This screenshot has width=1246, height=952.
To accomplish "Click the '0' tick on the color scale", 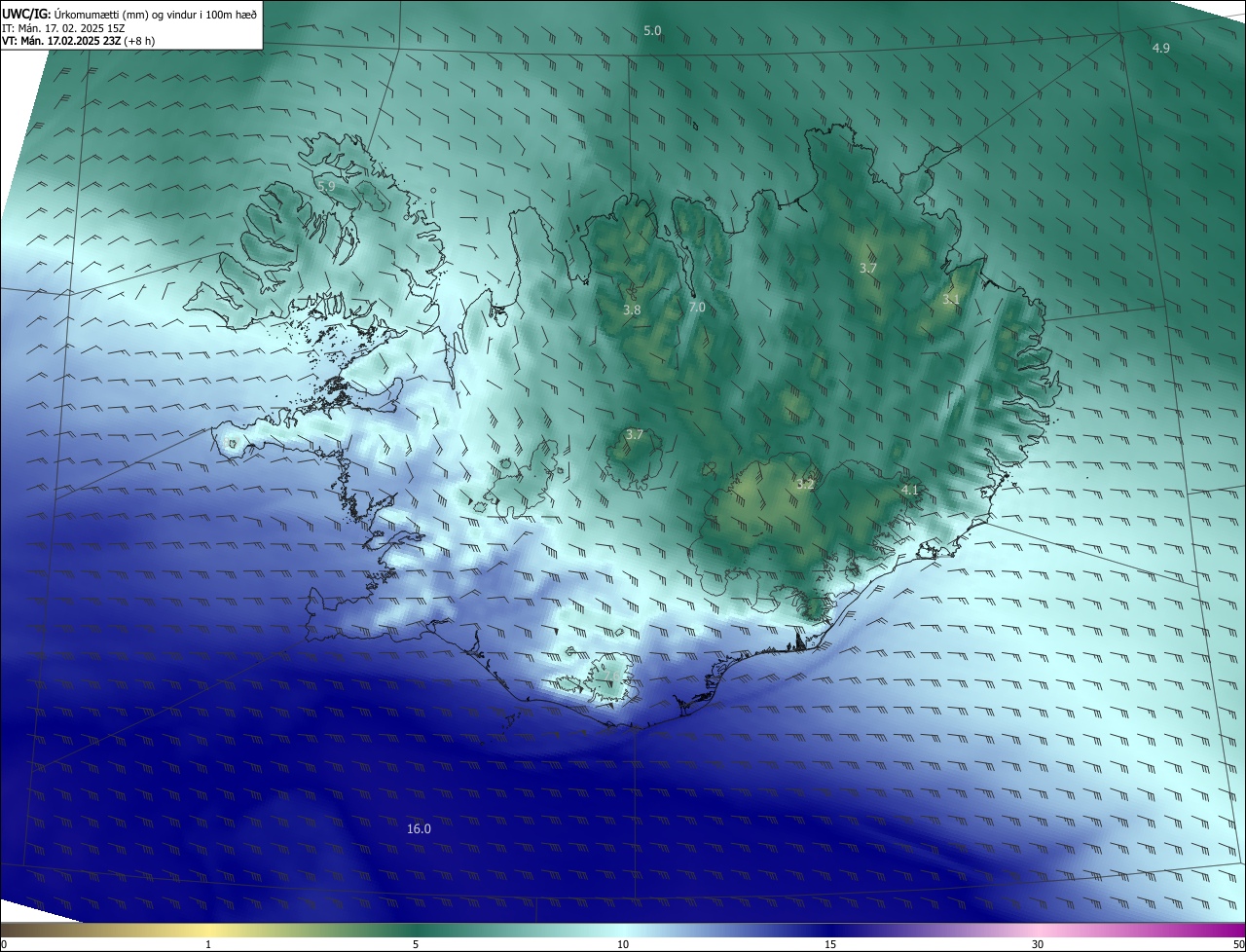I will pos(4,945).
